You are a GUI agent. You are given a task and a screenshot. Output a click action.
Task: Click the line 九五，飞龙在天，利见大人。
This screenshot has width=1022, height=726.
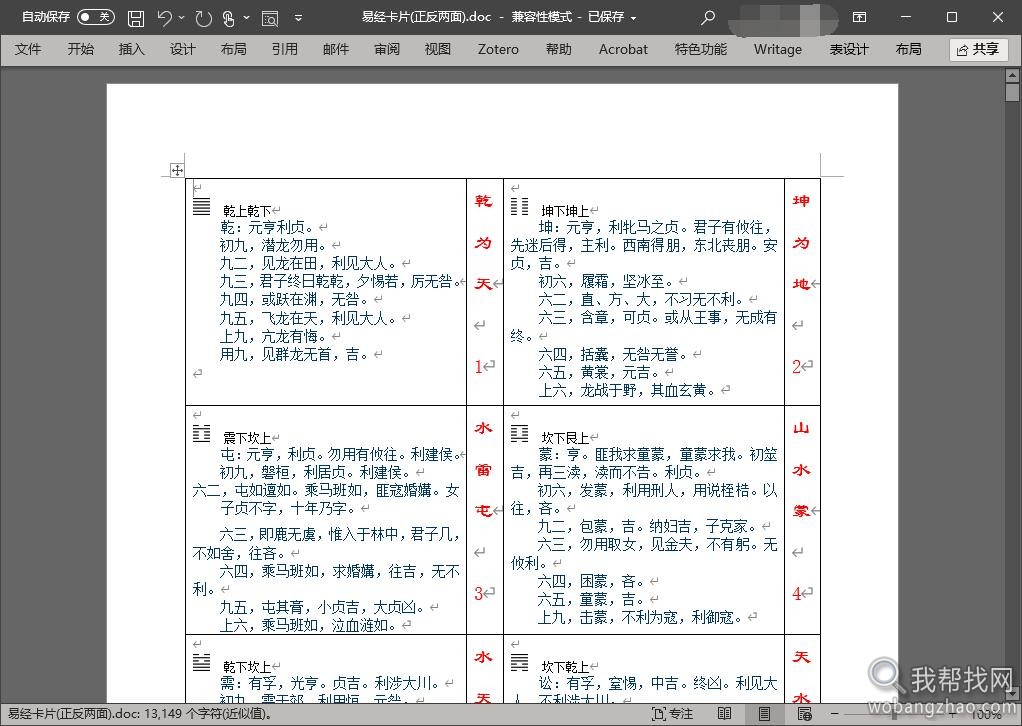coord(308,319)
